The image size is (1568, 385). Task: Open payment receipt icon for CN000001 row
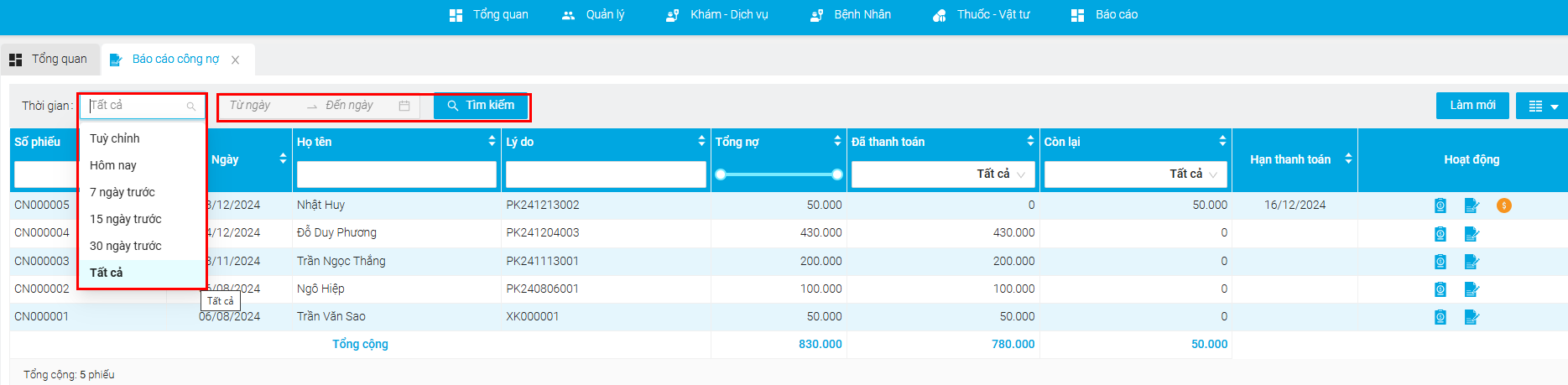pyautogui.click(x=1440, y=317)
